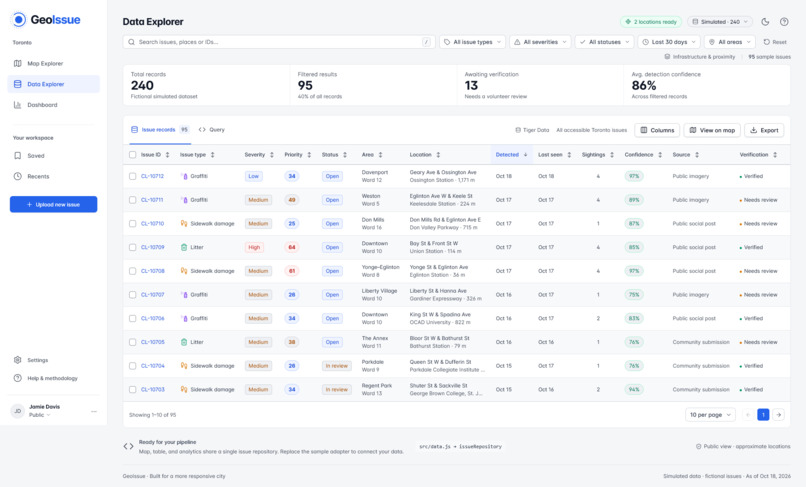This screenshot has width=806, height=487.
Task: Sort by Source column arrows
Action: click(x=697, y=155)
